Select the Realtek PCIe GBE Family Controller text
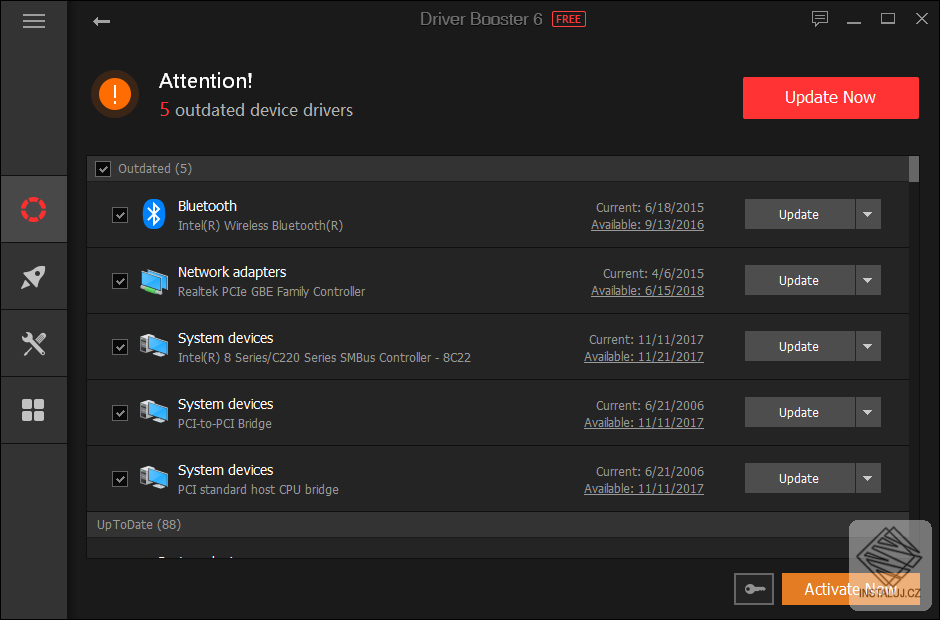940x620 pixels. click(271, 292)
